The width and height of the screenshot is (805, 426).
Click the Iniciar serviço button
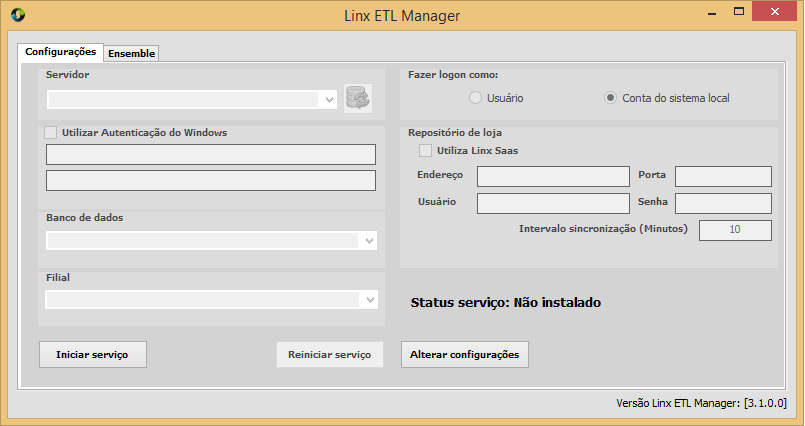[x=93, y=355]
